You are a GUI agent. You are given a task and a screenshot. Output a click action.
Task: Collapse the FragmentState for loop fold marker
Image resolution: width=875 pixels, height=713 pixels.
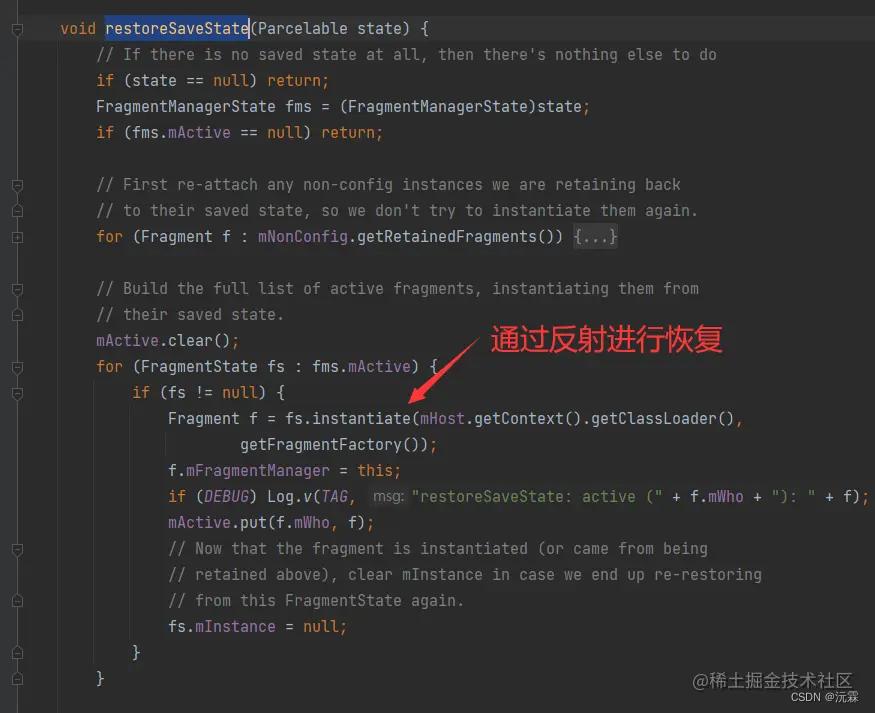(x=17, y=368)
